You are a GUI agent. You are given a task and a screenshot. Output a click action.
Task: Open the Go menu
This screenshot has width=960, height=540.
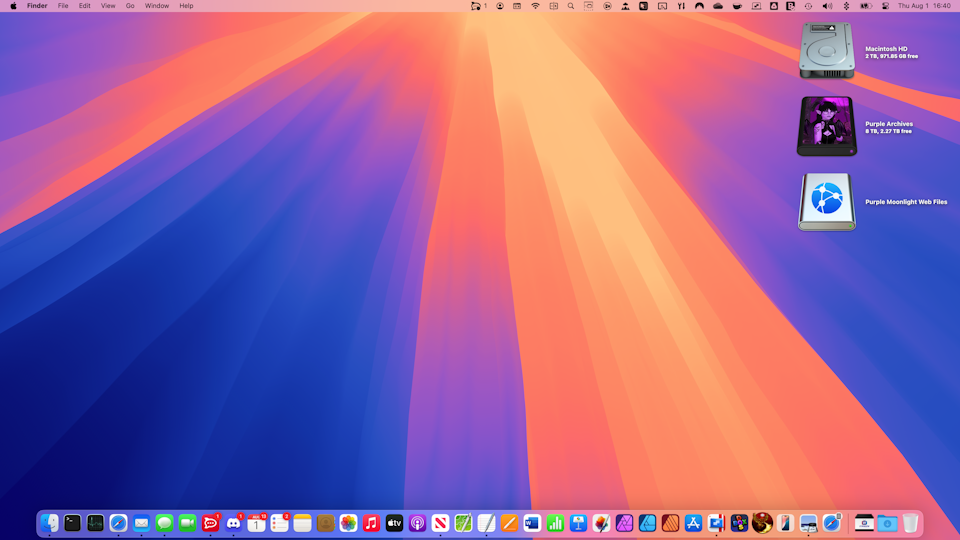point(130,6)
